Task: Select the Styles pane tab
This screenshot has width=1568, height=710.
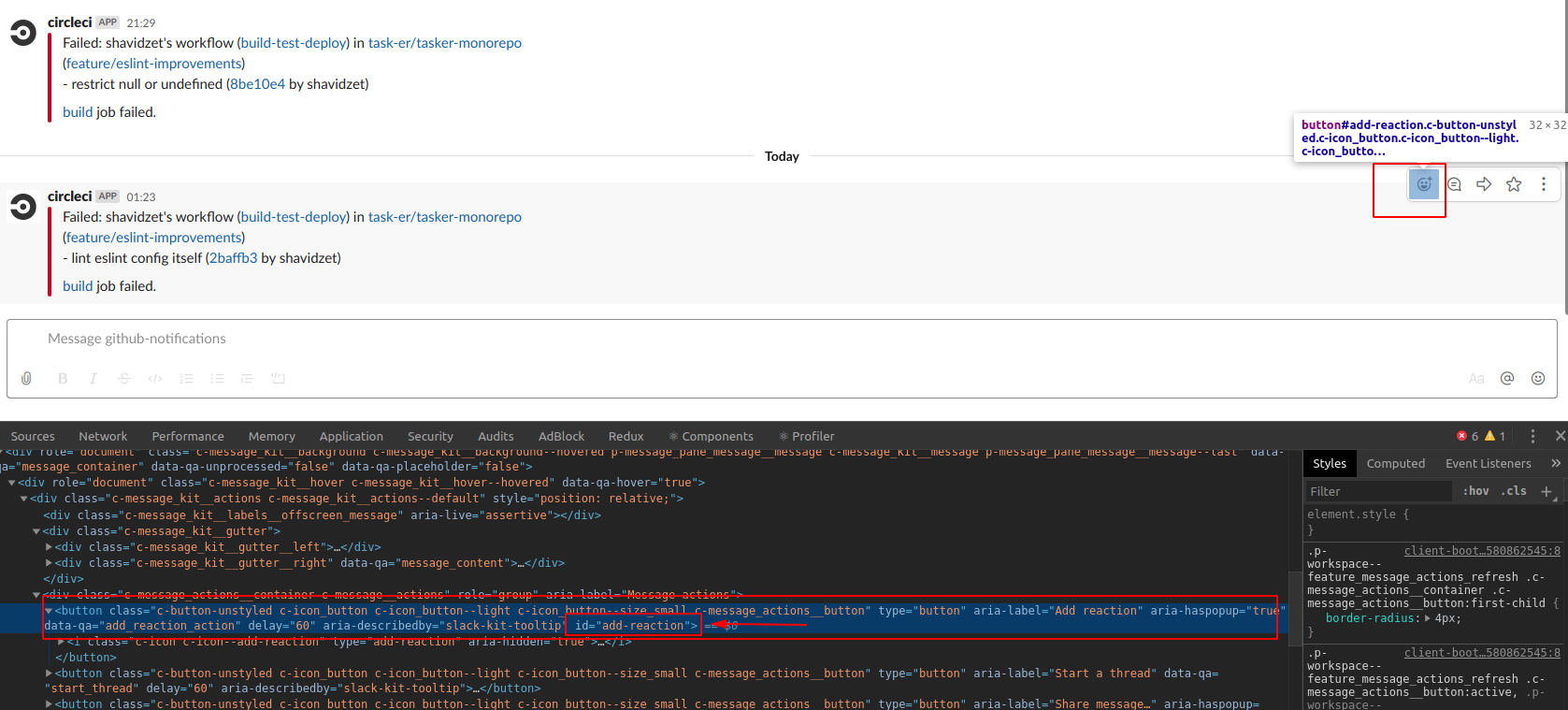Action: coord(1330,463)
